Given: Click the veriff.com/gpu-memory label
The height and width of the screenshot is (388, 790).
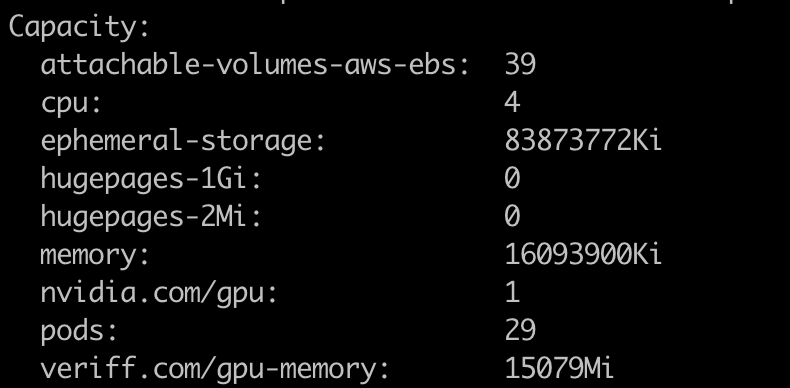Looking at the screenshot, I should point(215,370).
